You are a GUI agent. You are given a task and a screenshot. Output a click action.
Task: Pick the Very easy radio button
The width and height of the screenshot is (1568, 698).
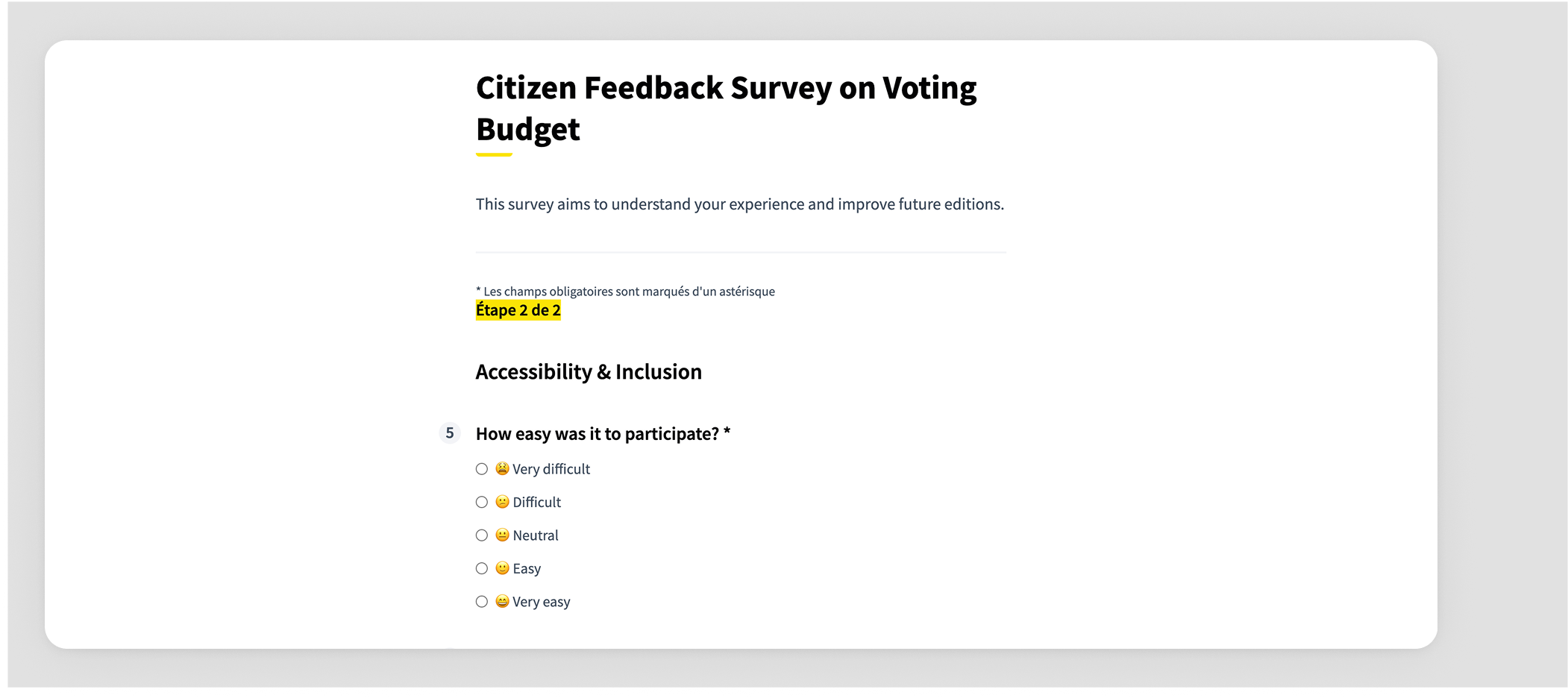pos(482,602)
